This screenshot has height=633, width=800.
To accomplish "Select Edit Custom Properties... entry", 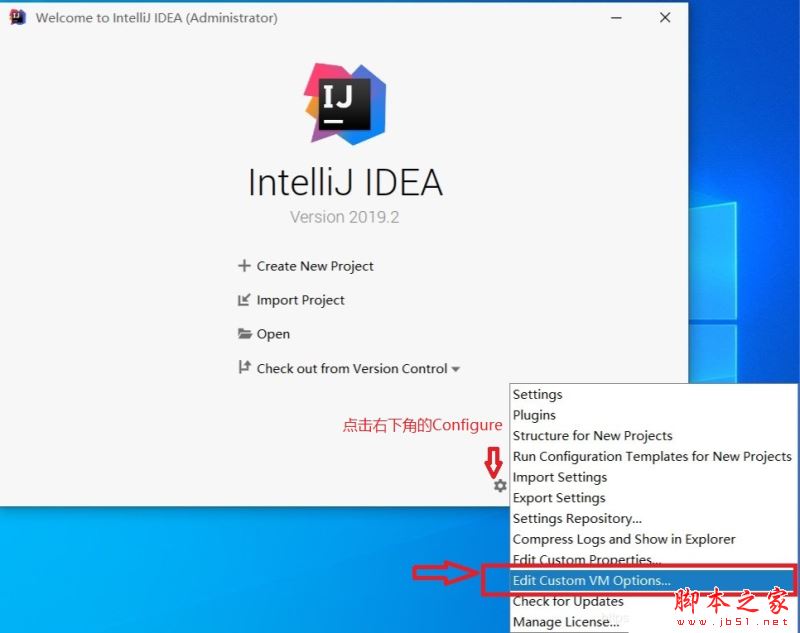I will pos(653,558).
